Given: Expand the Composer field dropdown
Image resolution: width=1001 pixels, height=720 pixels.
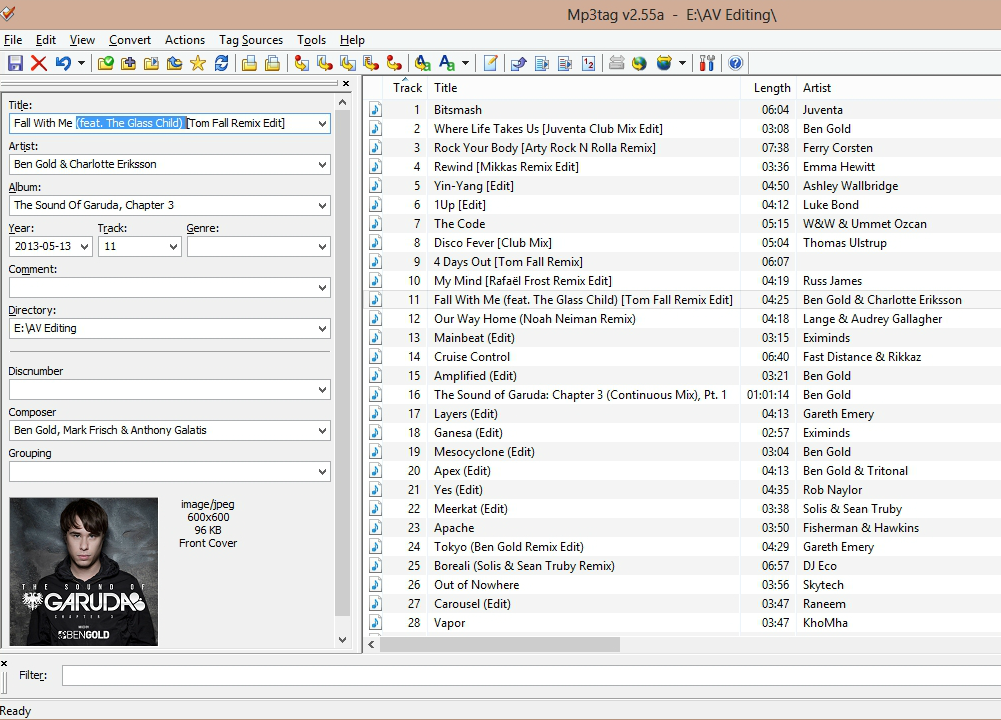Looking at the screenshot, I should coord(322,431).
